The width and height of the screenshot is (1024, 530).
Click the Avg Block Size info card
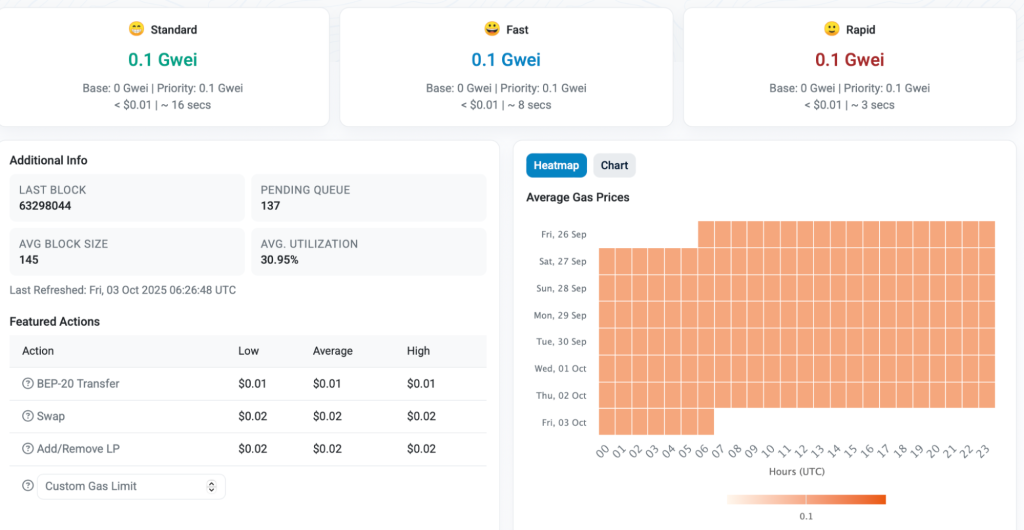click(x=126, y=252)
